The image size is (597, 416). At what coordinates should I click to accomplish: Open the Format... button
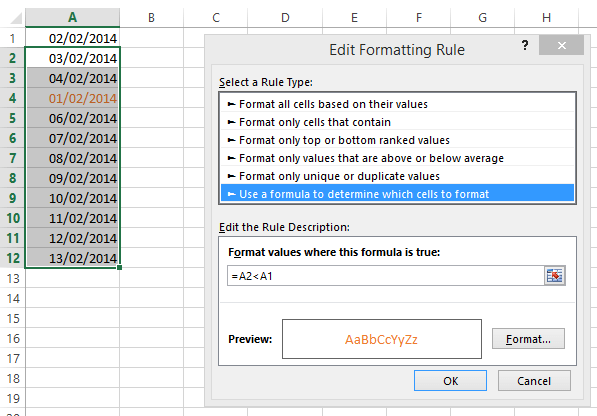click(x=528, y=339)
